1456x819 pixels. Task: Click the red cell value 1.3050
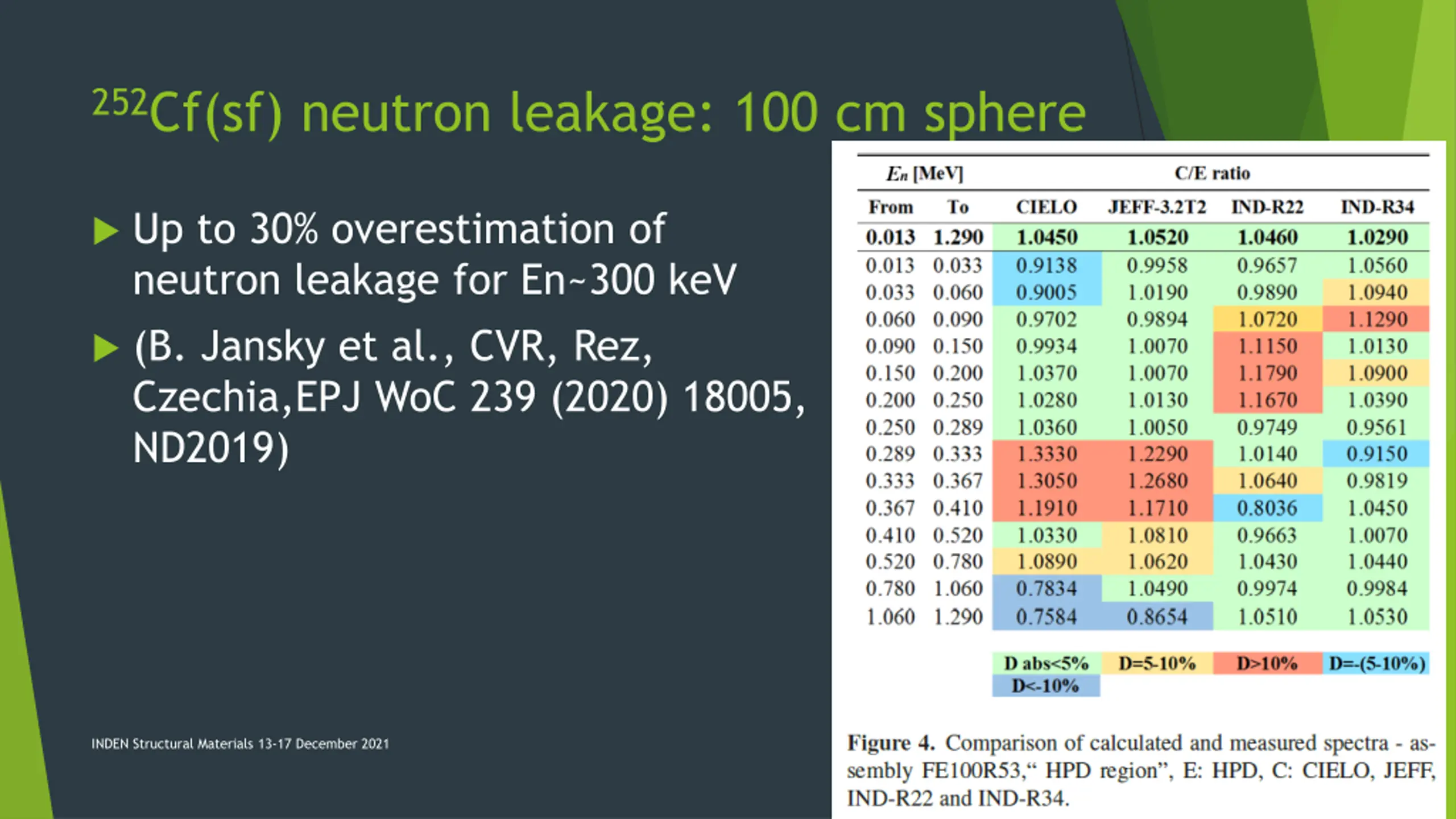[1046, 481]
